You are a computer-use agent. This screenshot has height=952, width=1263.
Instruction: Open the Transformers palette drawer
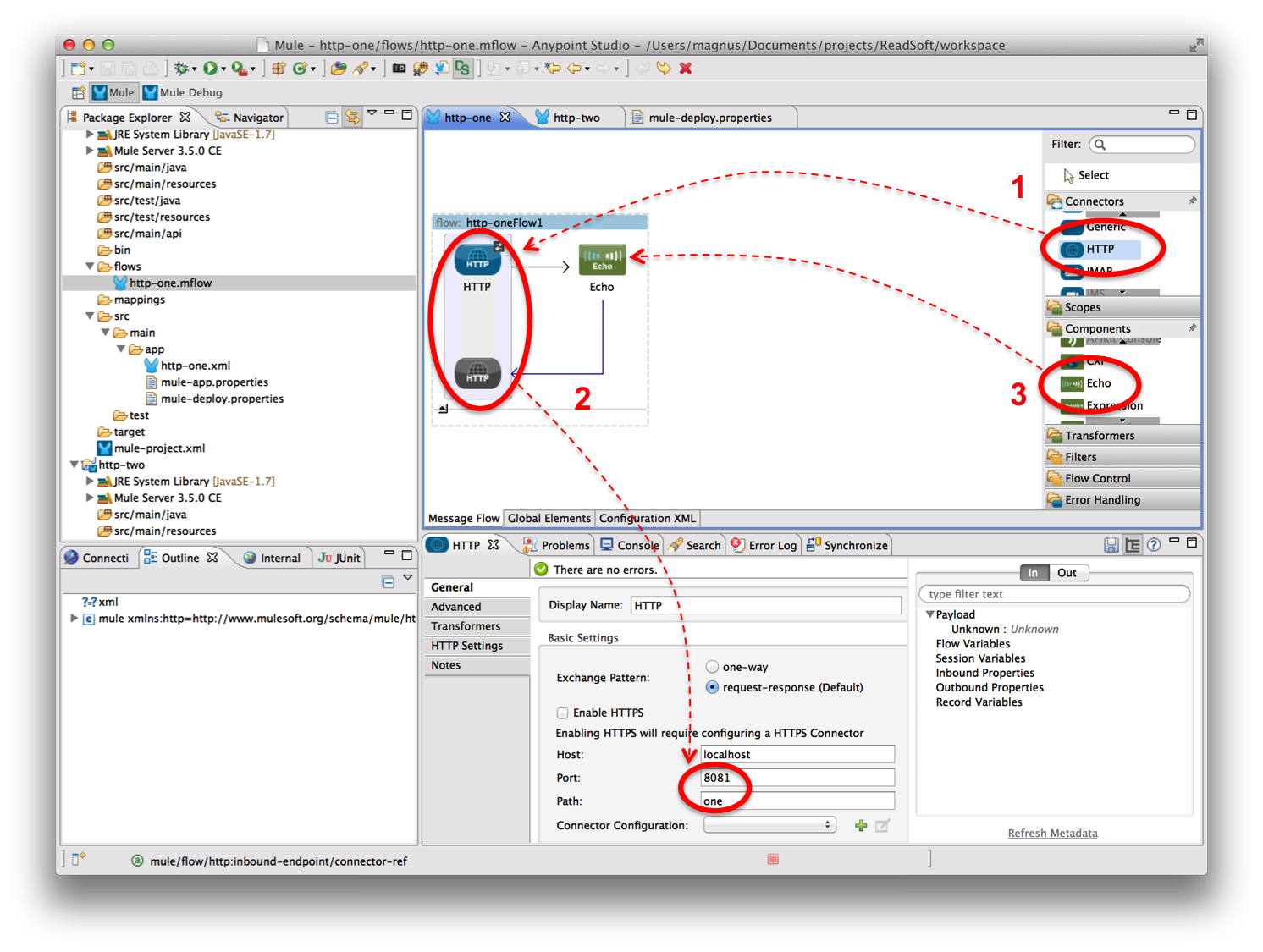[x=1123, y=436]
